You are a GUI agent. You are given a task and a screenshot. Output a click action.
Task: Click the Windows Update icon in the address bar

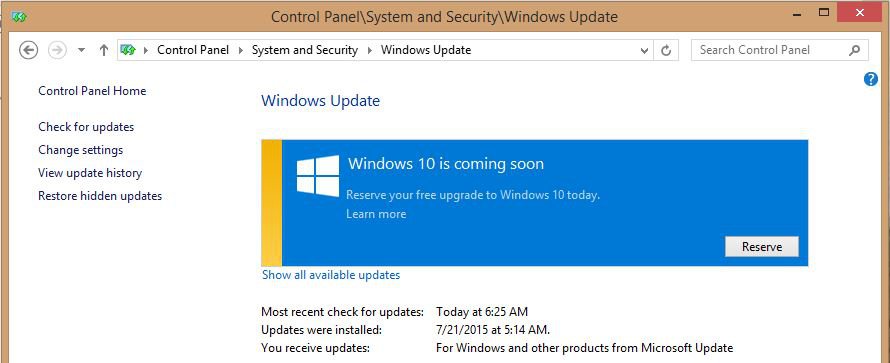tap(128, 50)
